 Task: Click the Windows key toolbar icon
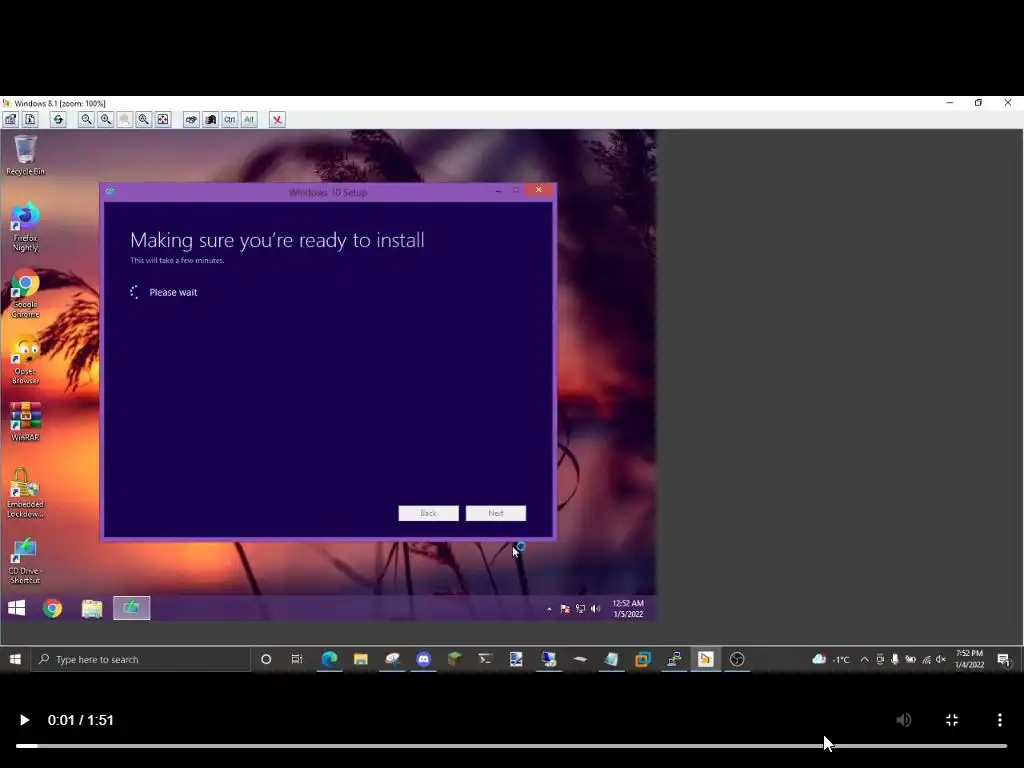[x=210, y=120]
